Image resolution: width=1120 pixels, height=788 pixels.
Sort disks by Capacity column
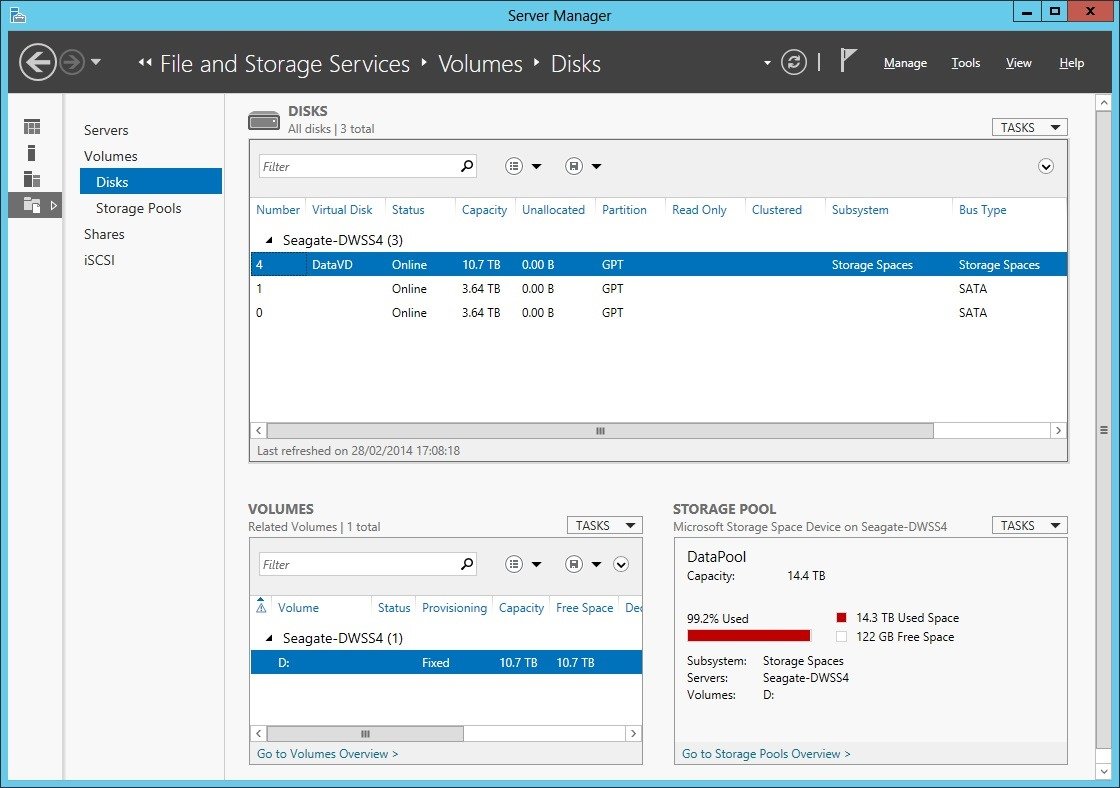pos(484,209)
